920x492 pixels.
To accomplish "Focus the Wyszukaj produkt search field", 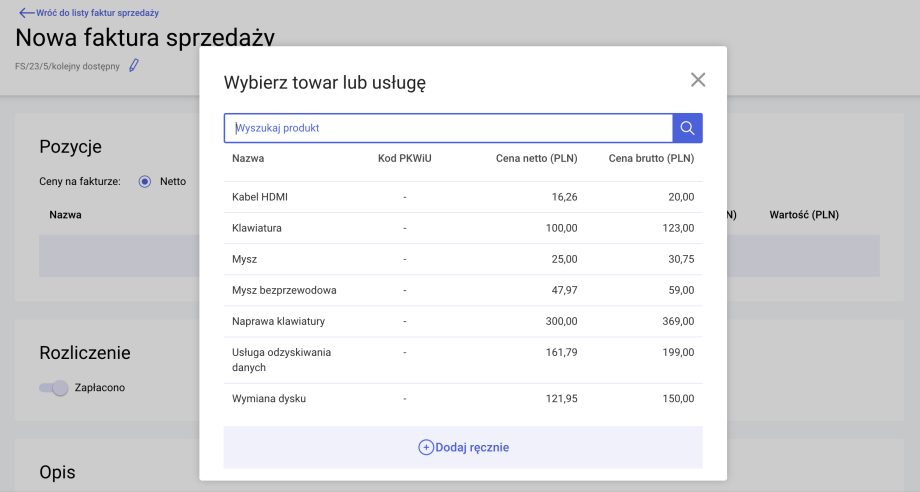I will (450, 128).
